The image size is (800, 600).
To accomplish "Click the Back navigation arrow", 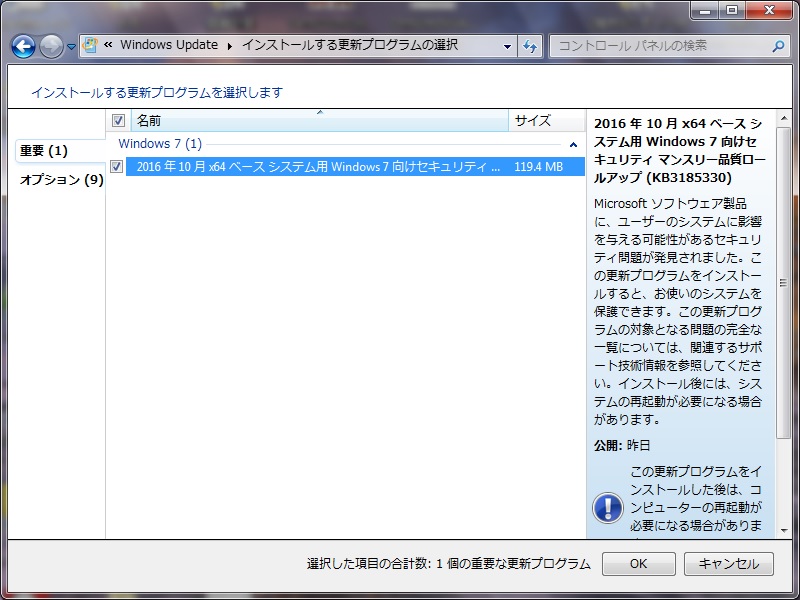I will click(x=23, y=46).
